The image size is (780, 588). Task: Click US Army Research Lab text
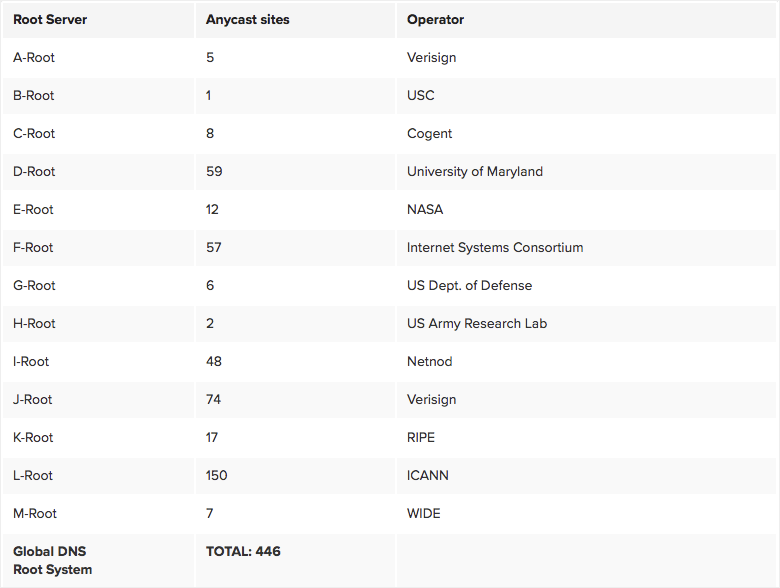click(x=476, y=324)
